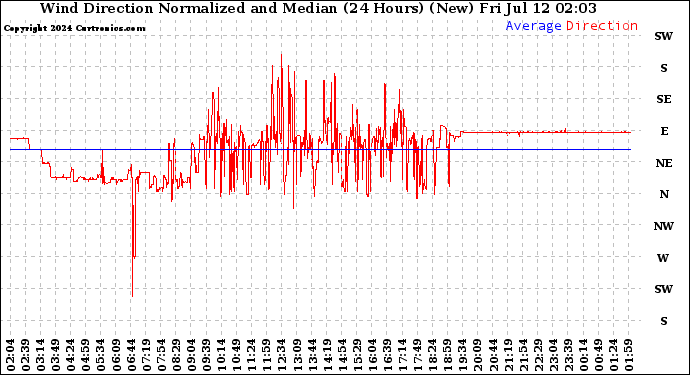This screenshot has width=690, height=375.
Task: Click the 11:24 time label
Action: tap(251, 355)
